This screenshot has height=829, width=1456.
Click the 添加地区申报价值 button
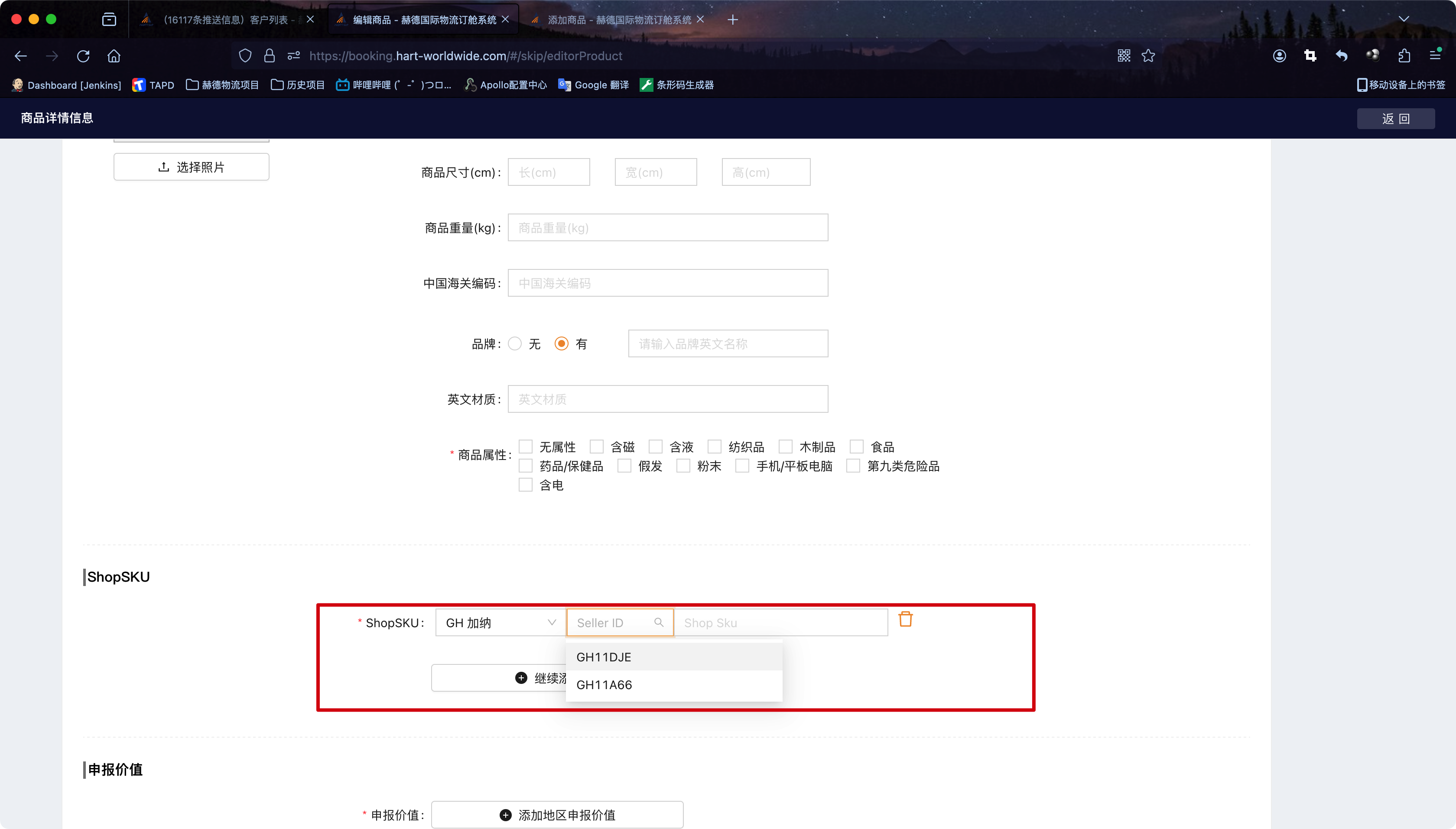pyautogui.click(x=557, y=815)
